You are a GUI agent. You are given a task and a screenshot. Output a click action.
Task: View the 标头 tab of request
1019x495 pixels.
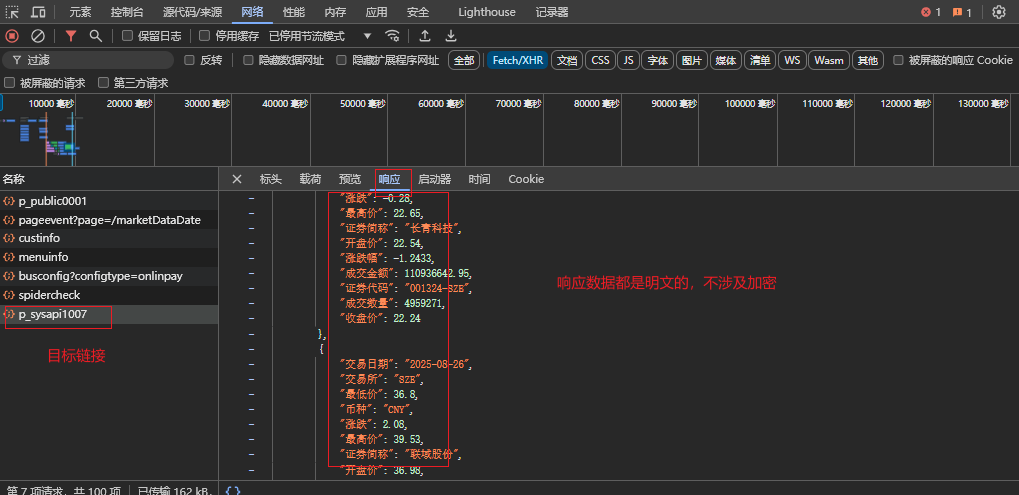click(270, 179)
